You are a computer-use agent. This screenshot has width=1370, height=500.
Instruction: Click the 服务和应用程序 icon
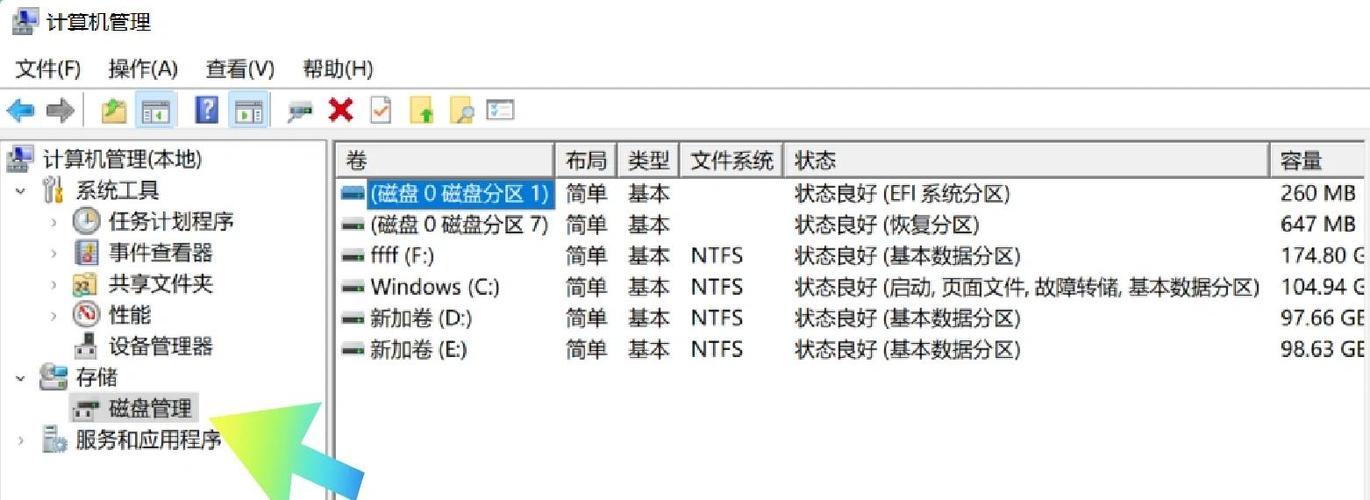54,440
